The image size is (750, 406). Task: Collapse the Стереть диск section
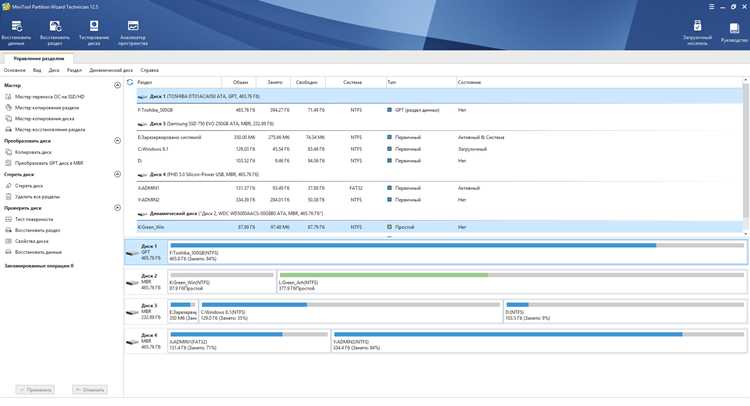point(117,174)
